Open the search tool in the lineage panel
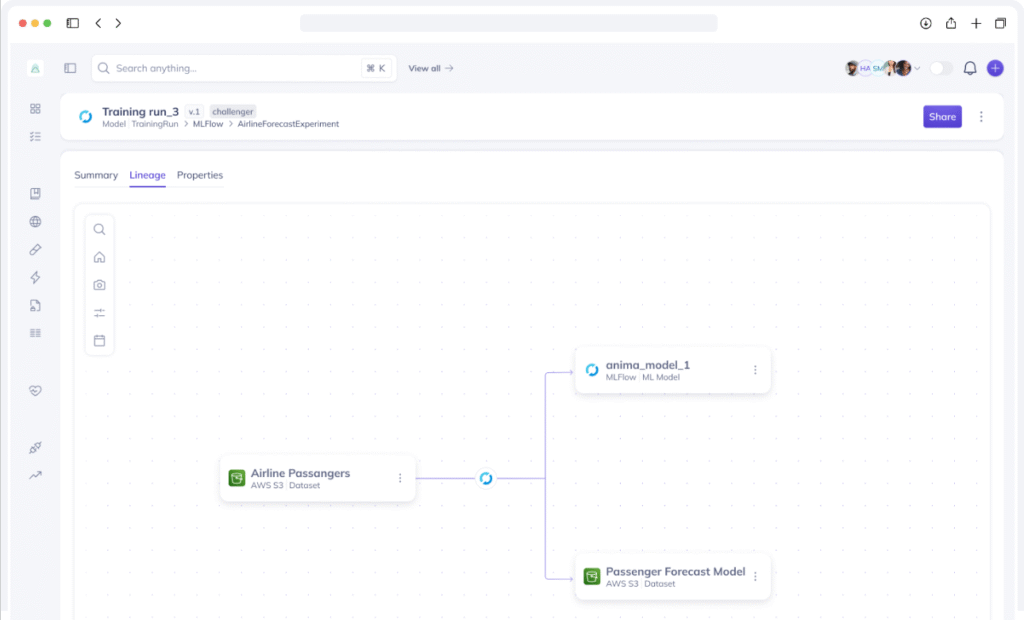The height and width of the screenshot is (620, 1024). click(x=99, y=229)
